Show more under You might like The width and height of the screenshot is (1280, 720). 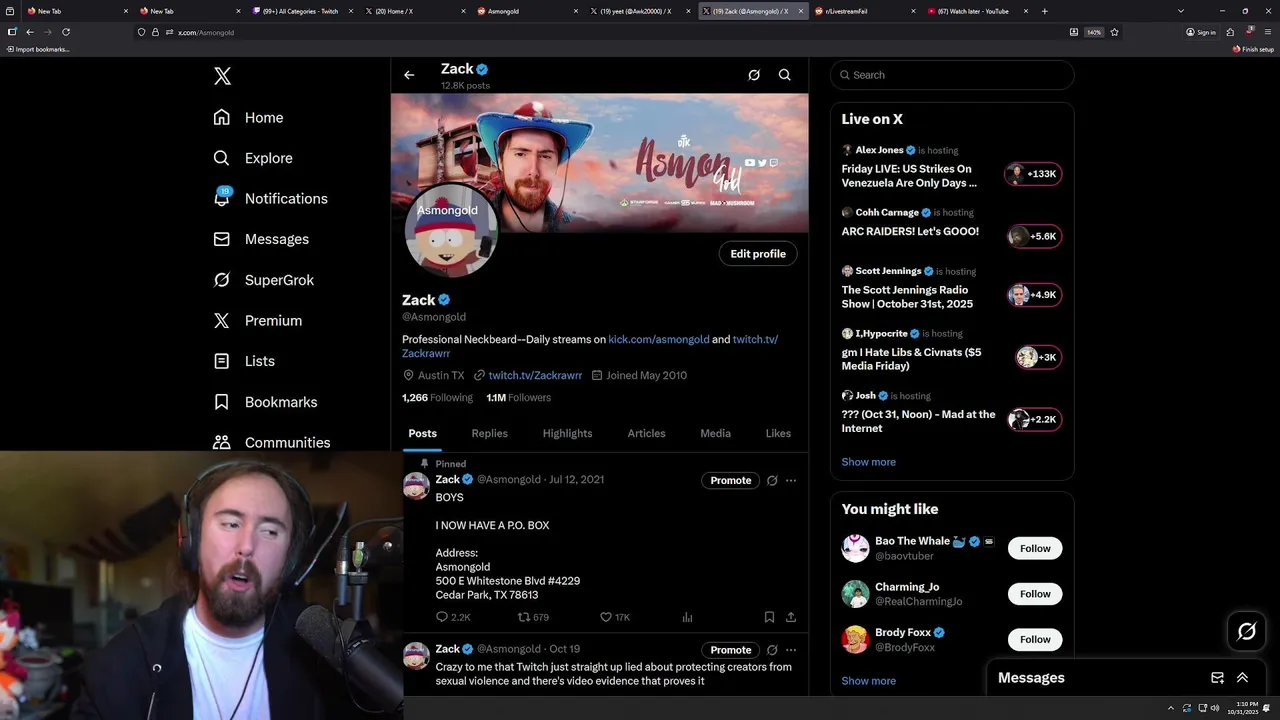pos(868,681)
